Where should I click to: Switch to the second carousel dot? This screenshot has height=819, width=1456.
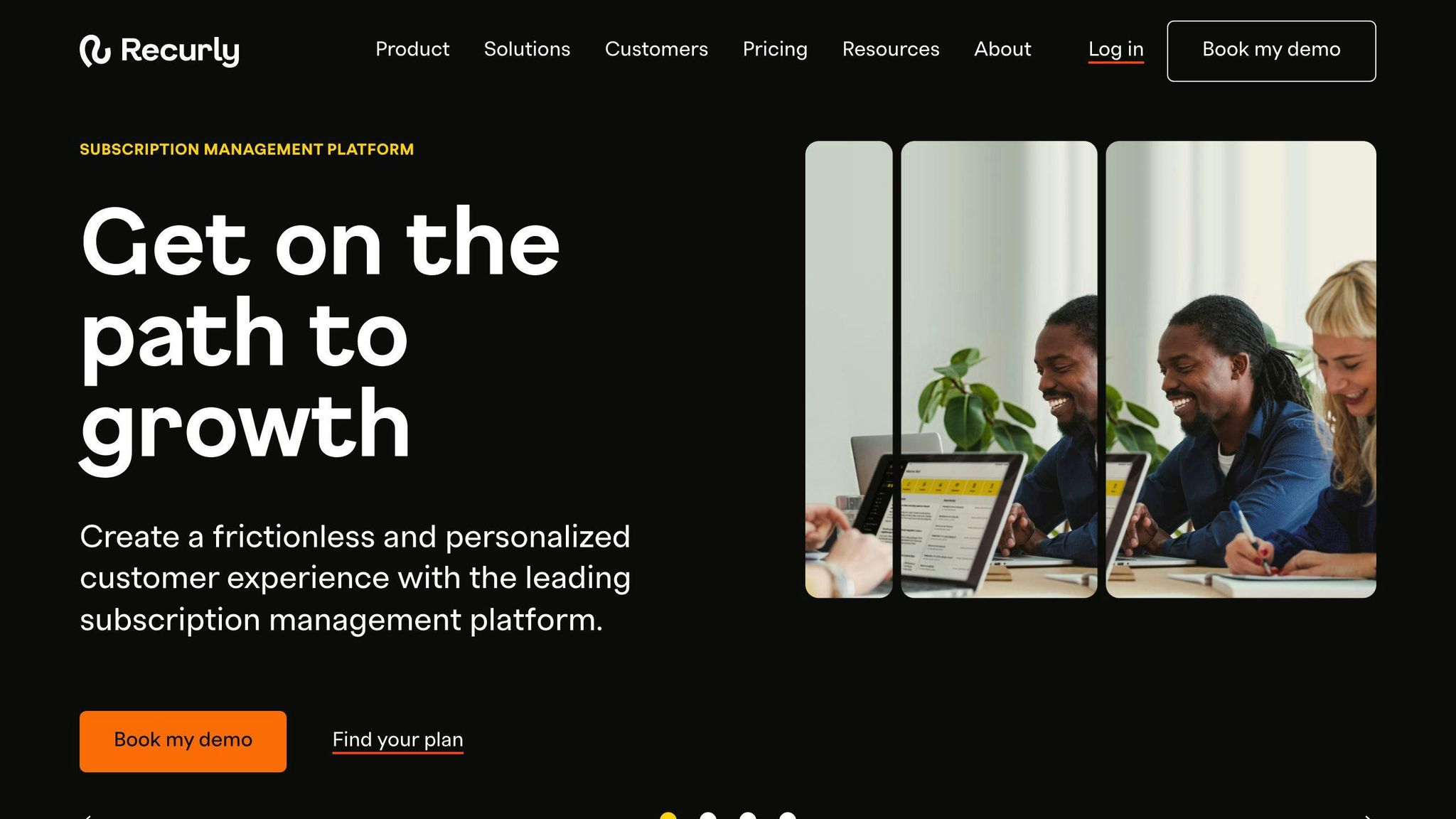(x=708, y=816)
